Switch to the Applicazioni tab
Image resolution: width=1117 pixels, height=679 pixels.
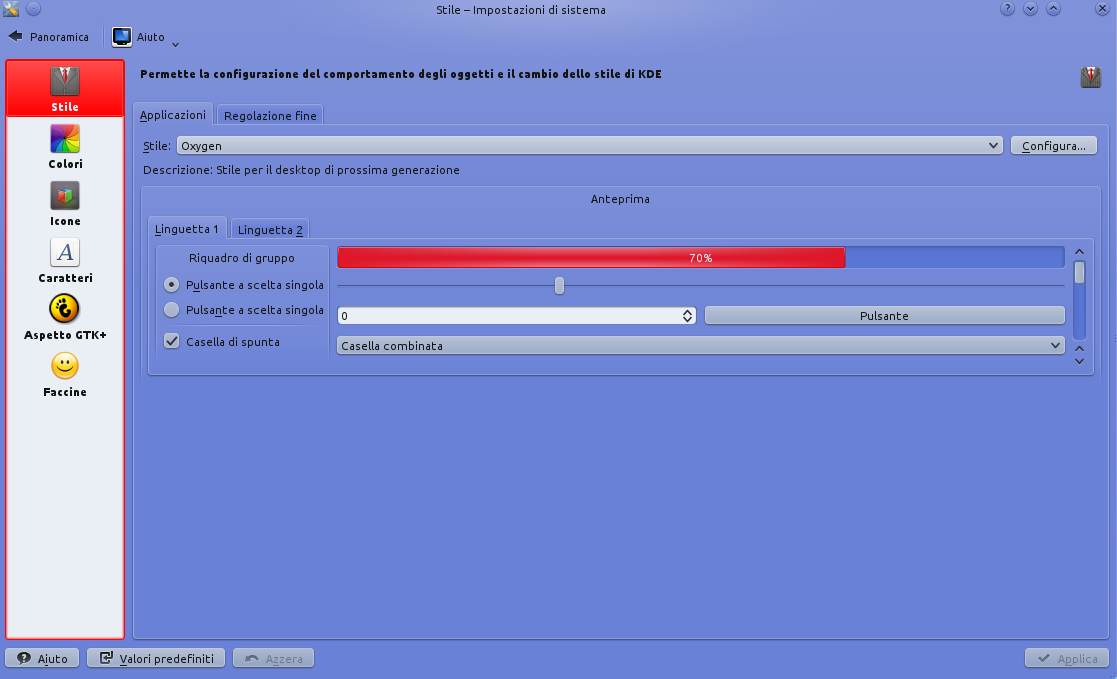[x=172, y=115]
